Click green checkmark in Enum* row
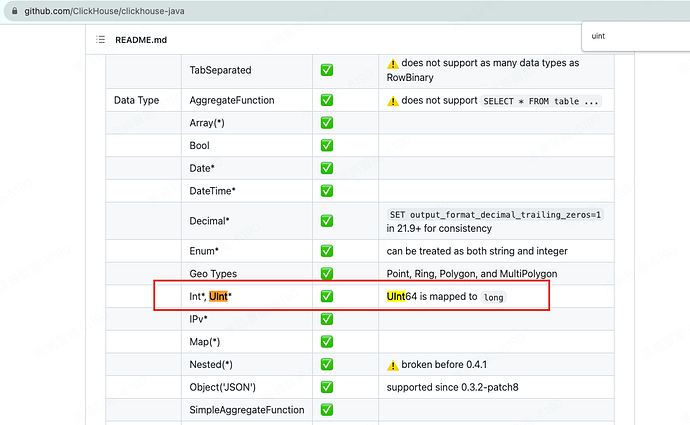690x425 pixels. (x=327, y=251)
